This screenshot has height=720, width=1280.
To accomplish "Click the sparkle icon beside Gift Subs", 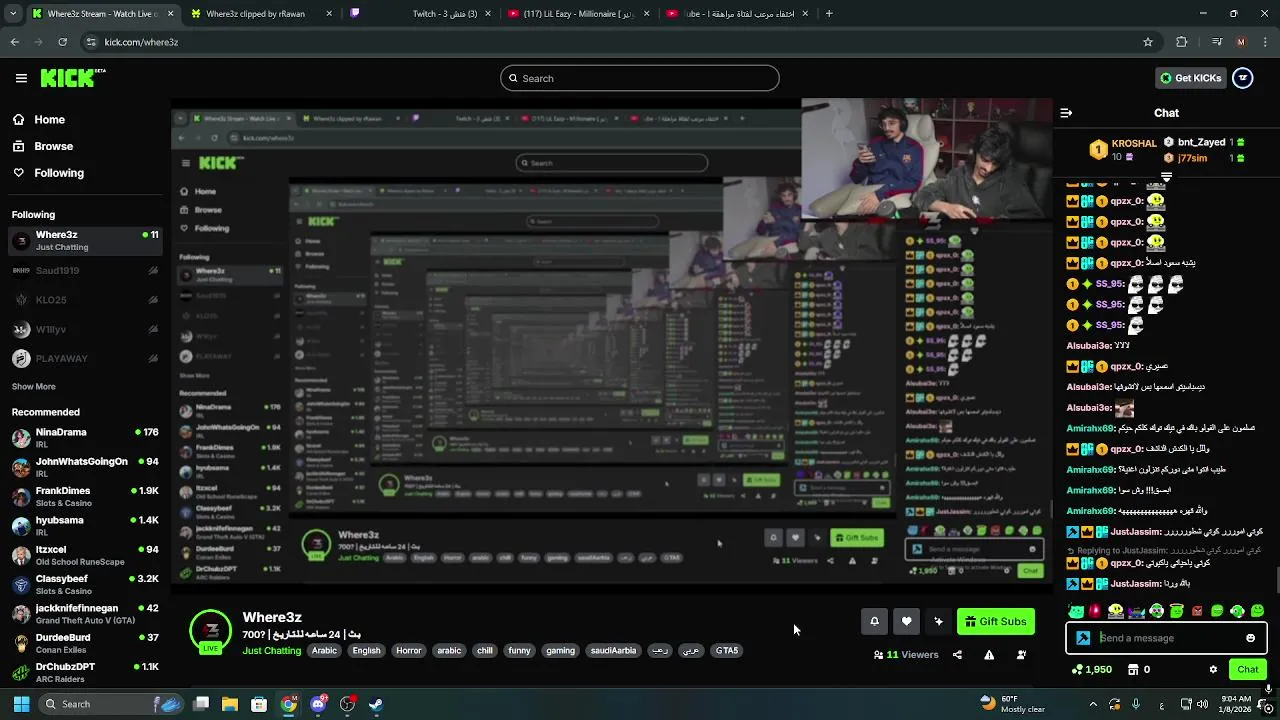I will pyautogui.click(x=938, y=621).
